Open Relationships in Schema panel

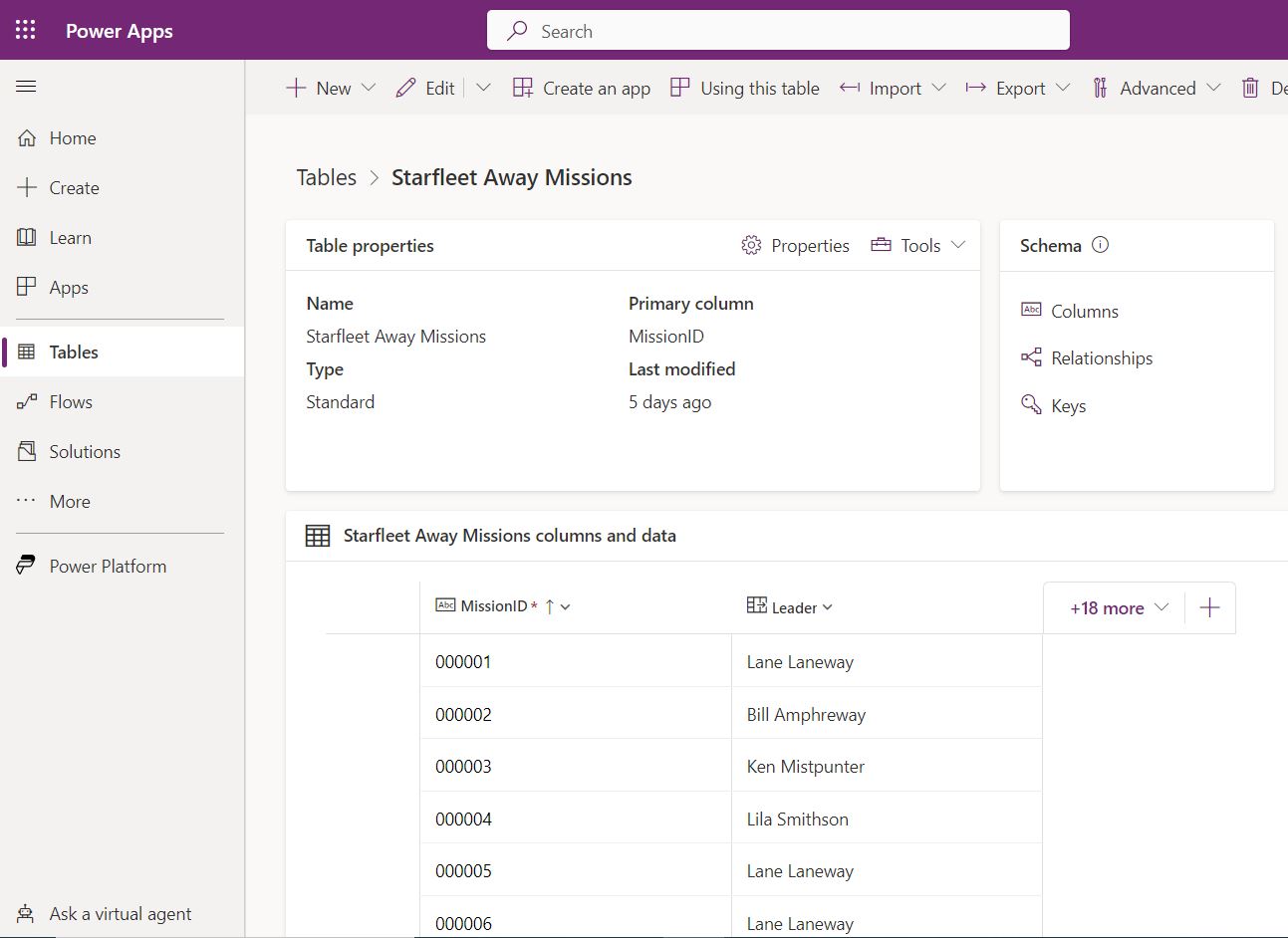(1101, 358)
